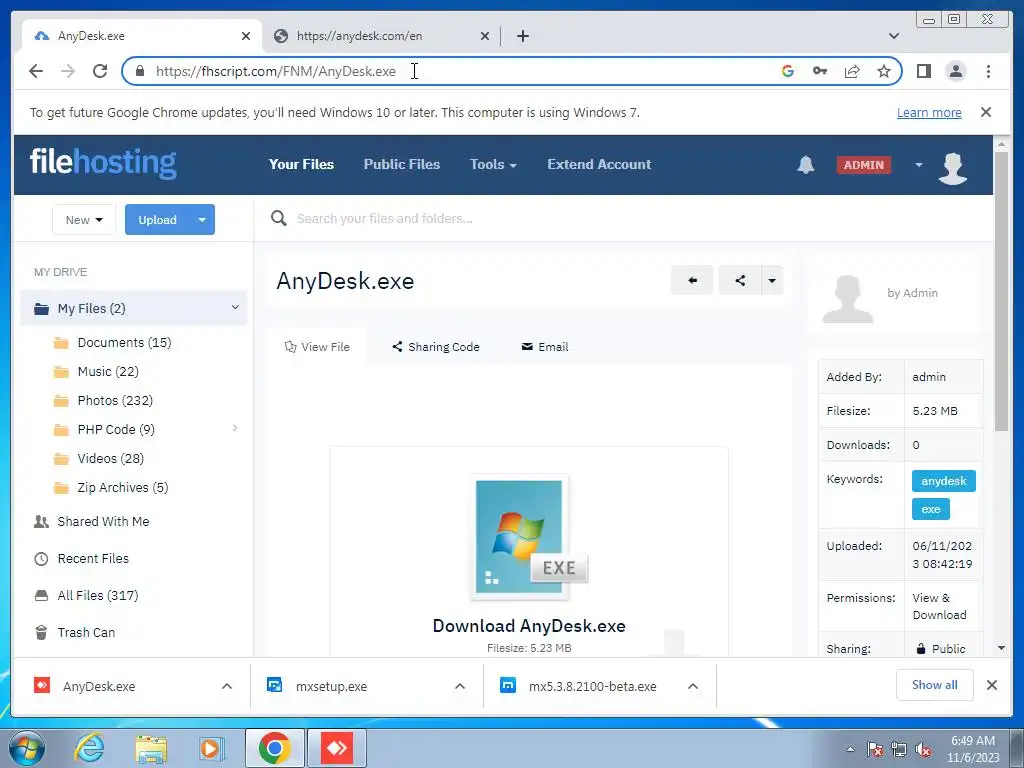Click the share page icon in address bar

852,71
